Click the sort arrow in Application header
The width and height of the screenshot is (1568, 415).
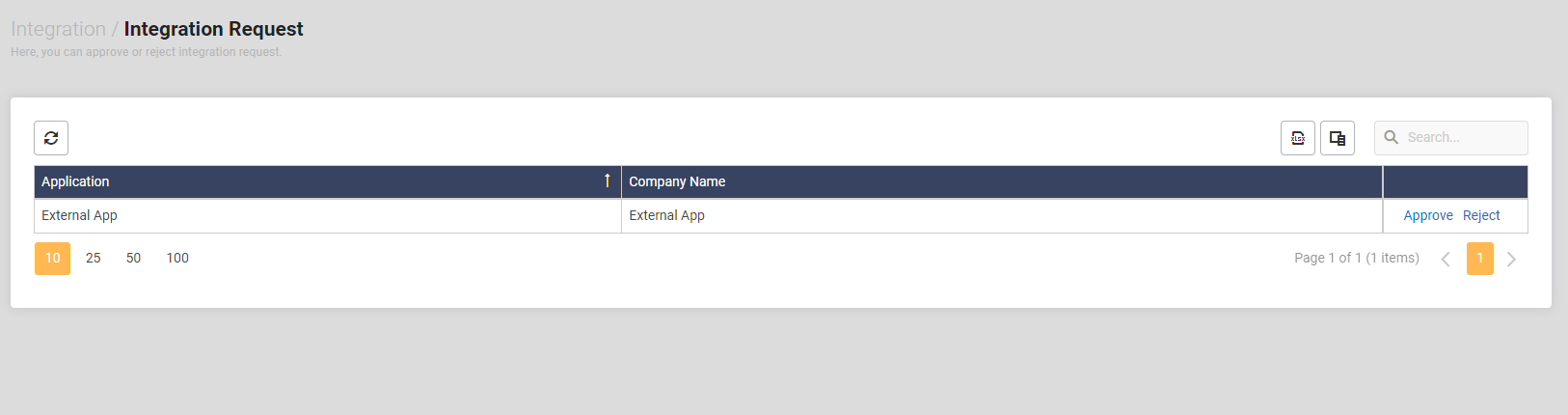coord(607,180)
